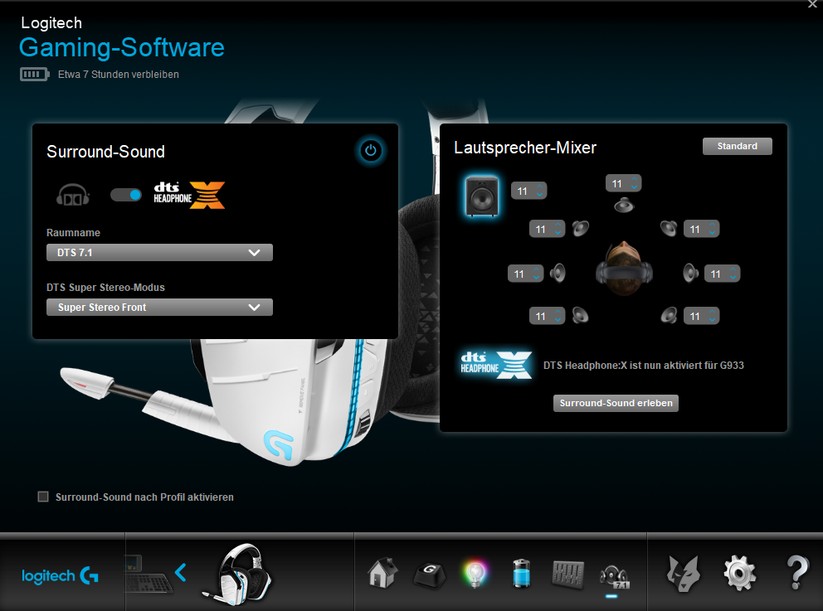This screenshot has height=611, width=823.
Task: Switch the DTS Headphone:X toggle
Action: [125, 195]
